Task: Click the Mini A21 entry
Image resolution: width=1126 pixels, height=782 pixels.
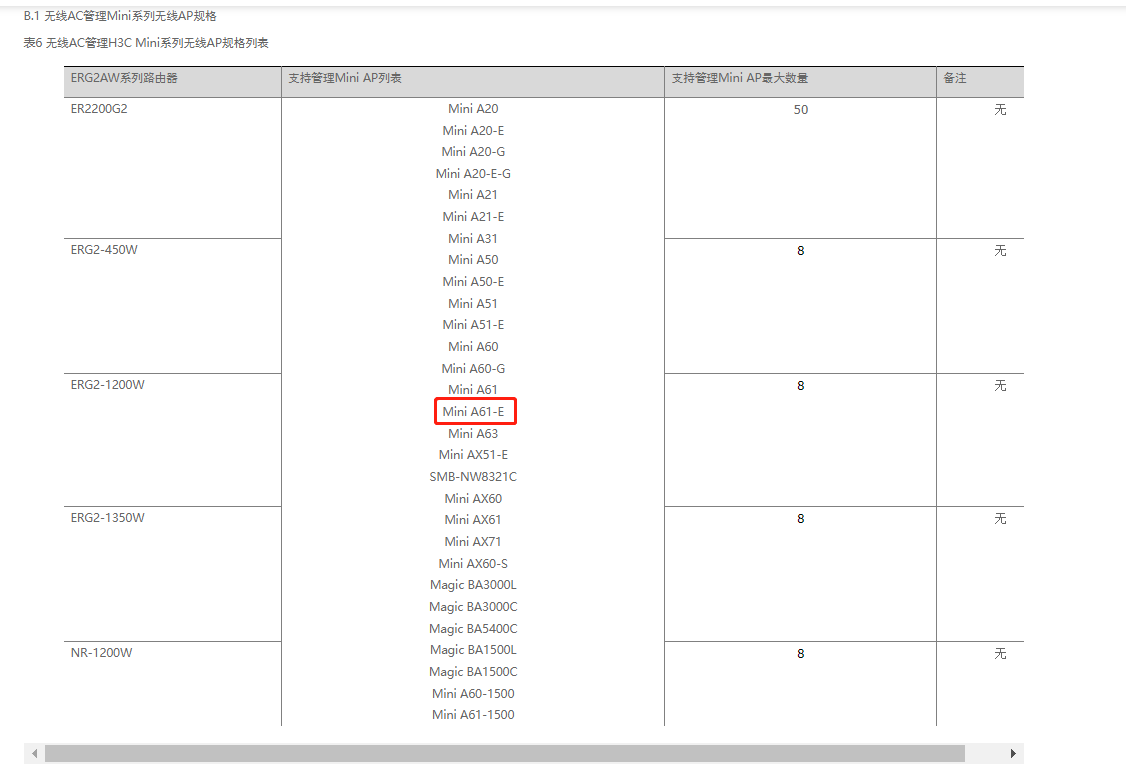Action: click(x=473, y=195)
